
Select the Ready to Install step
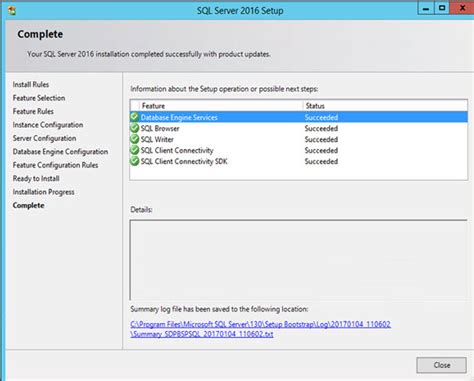point(36,179)
